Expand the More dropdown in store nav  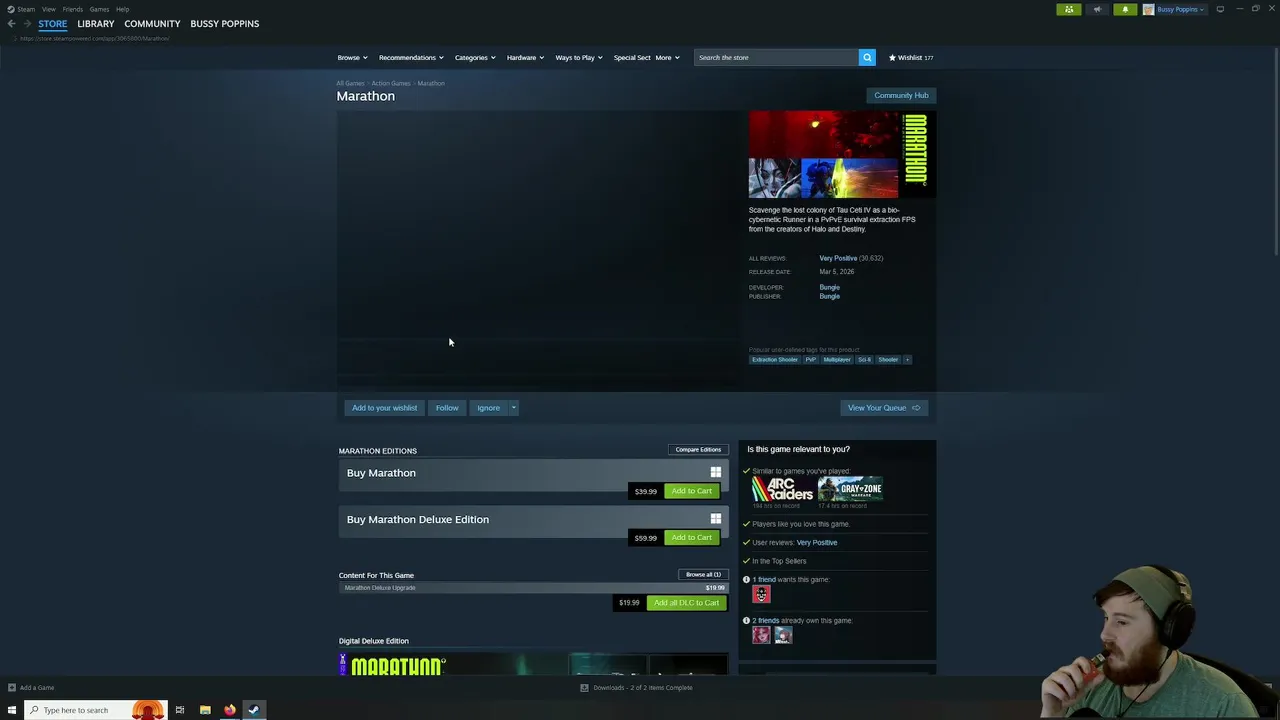click(667, 57)
